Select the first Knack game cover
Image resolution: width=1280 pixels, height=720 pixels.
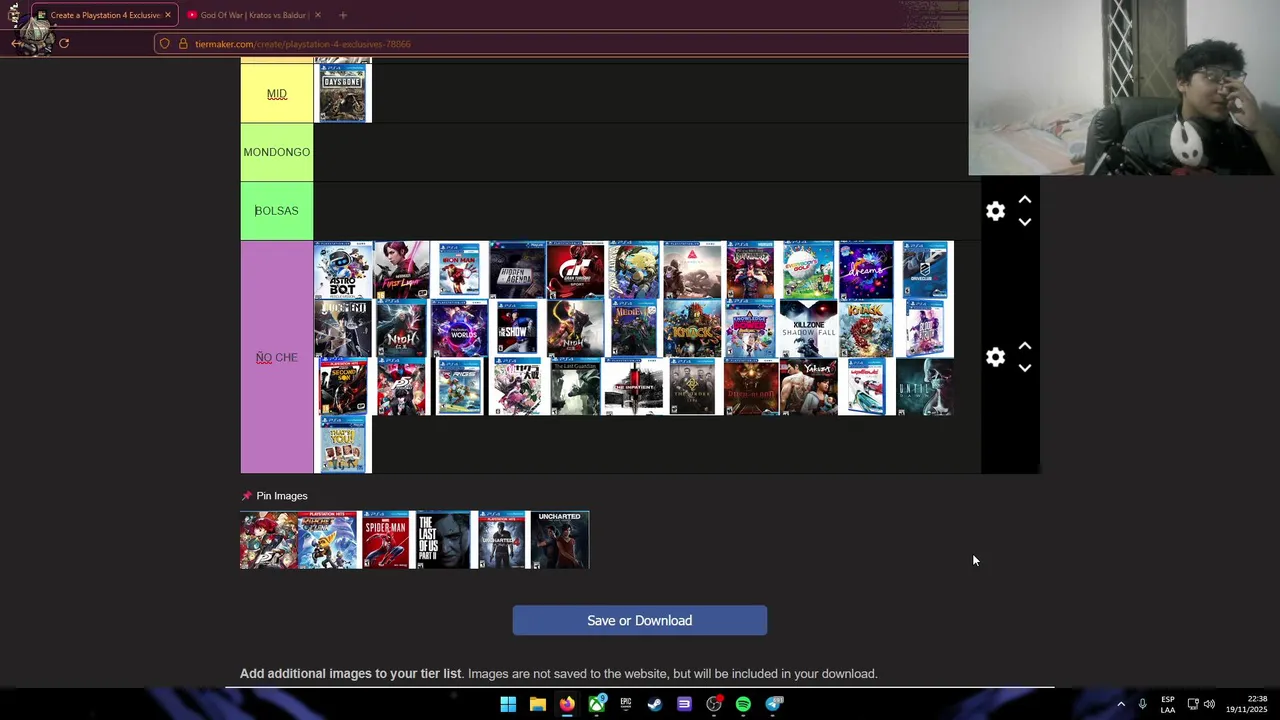(691, 328)
